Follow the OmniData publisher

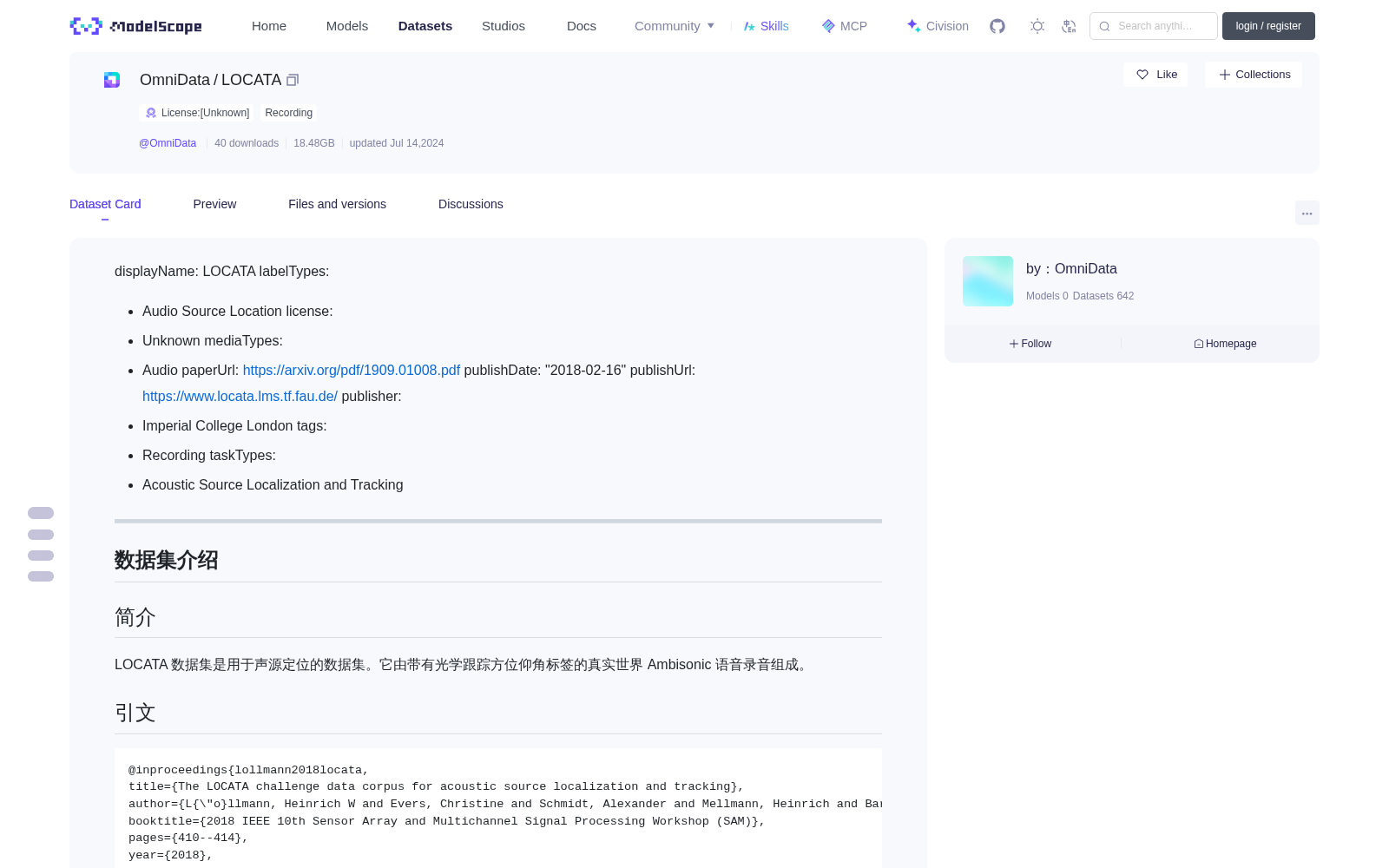[1030, 344]
